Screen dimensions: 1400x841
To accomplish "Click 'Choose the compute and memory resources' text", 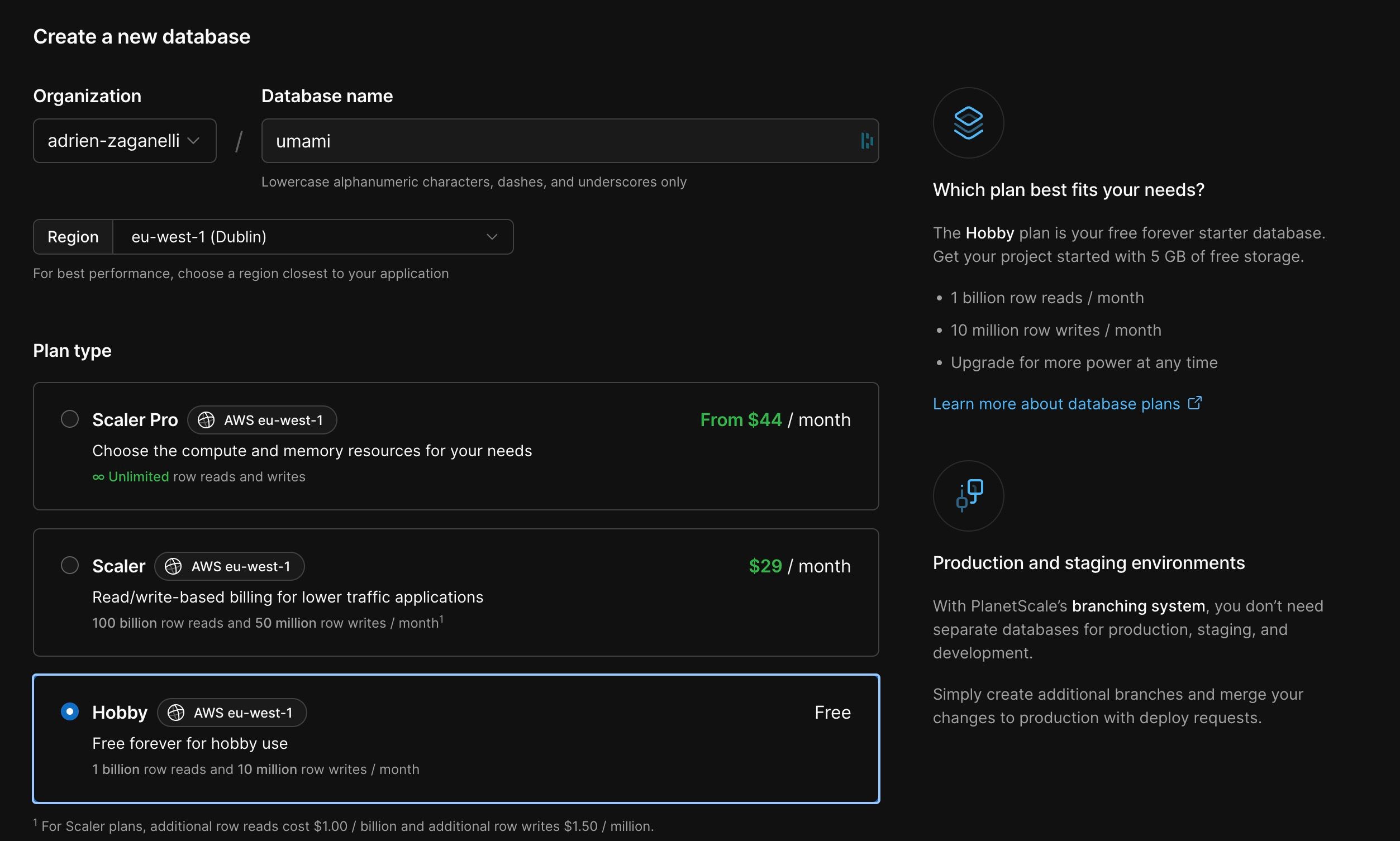I will click(312, 451).
